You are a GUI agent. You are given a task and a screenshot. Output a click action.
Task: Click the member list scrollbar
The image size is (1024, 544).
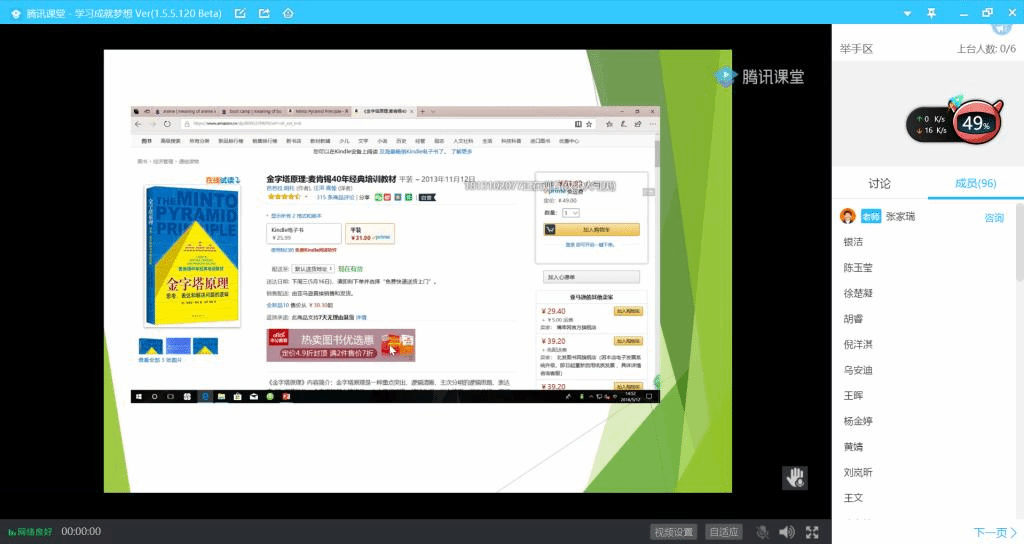pos(1019,300)
